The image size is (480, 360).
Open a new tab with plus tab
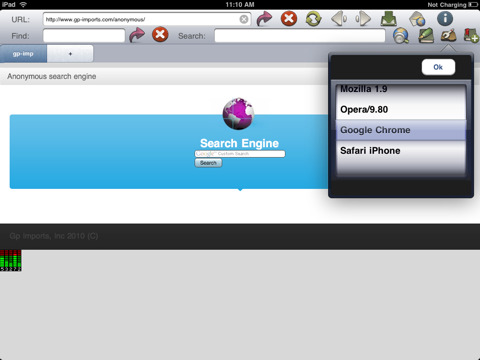pyautogui.click(x=70, y=54)
